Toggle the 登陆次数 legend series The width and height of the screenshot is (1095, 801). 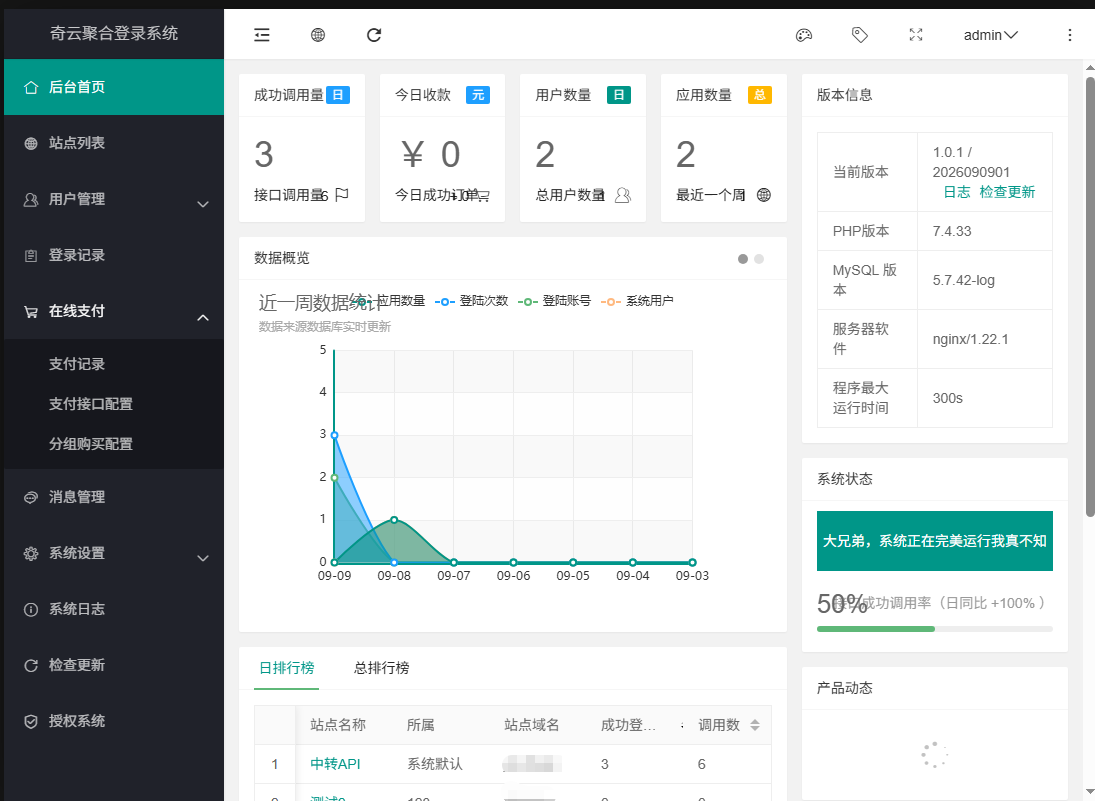[471, 301]
